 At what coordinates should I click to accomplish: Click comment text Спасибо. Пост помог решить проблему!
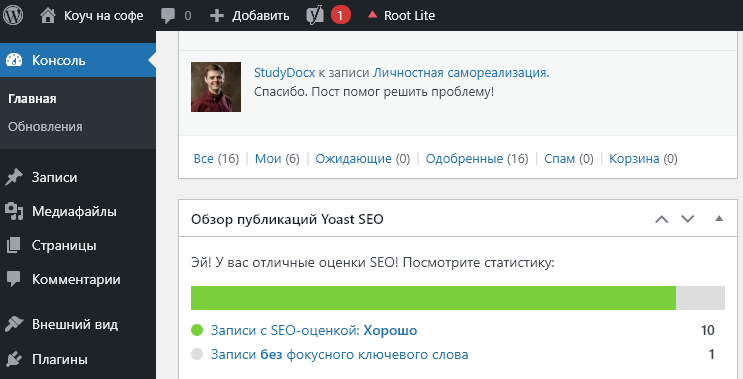pyautogui.click(x=374, y=92)
